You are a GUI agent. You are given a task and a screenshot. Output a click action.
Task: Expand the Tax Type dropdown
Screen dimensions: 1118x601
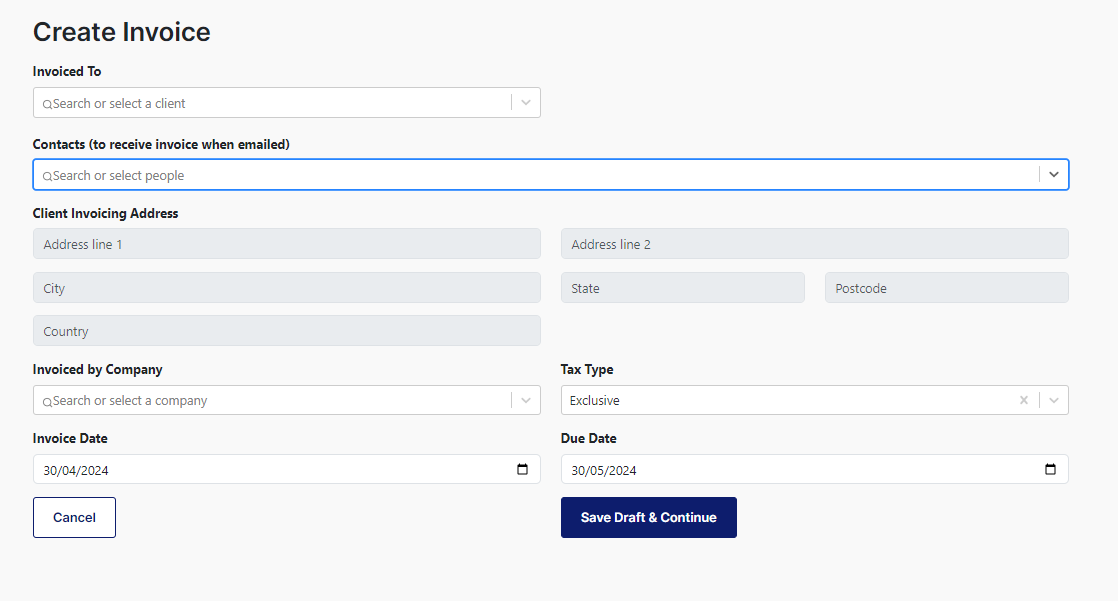pyautogui.click(x=1053, y=399)
